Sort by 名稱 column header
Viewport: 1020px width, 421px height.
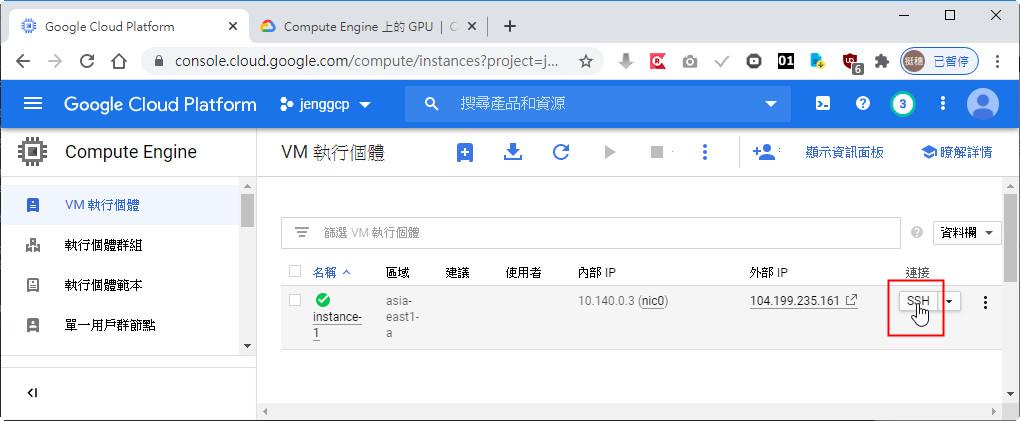click(x=332, y=273)
